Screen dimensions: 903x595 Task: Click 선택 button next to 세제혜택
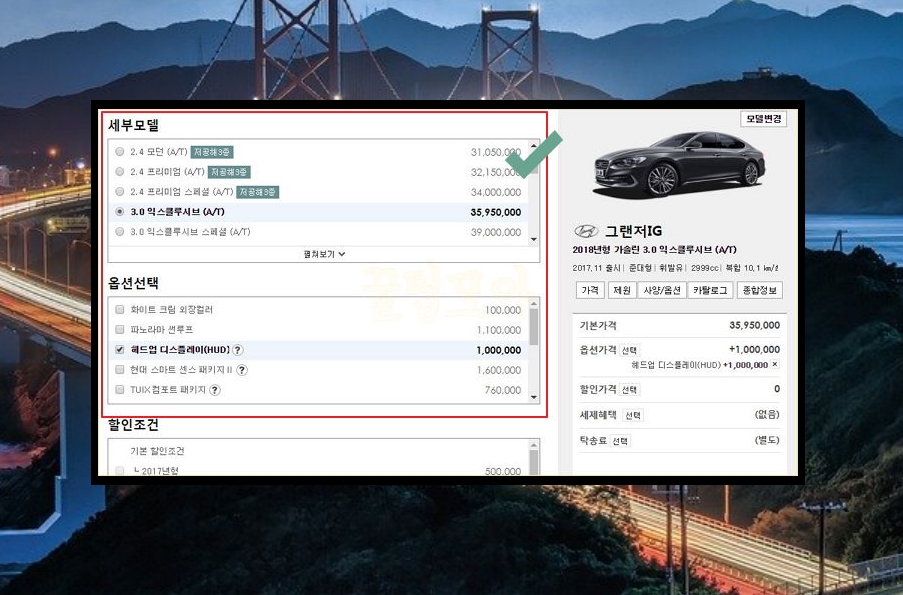(633, 415)
